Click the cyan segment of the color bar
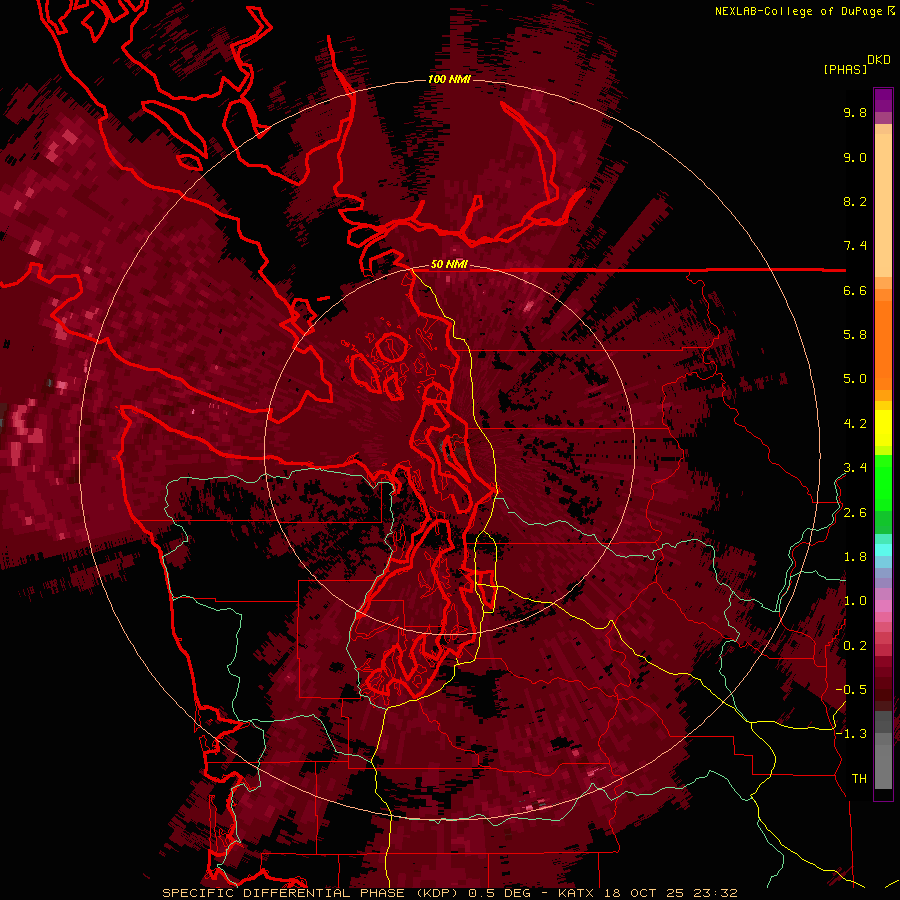This screenshot has width=900, height=900. 883,550
